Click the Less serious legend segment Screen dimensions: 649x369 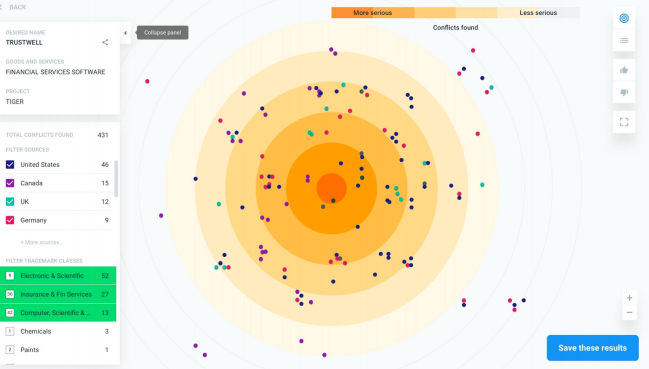pos(538,13)
